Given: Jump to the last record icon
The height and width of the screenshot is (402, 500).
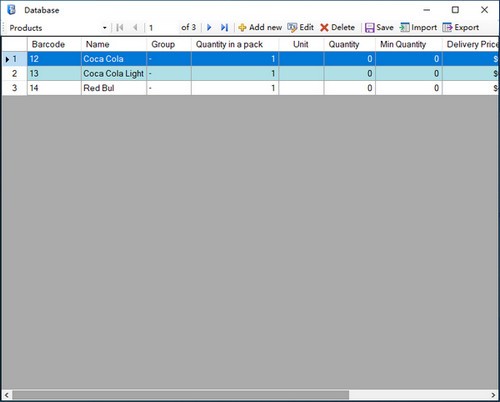Looking at the screenshot, I should [224, 28].
